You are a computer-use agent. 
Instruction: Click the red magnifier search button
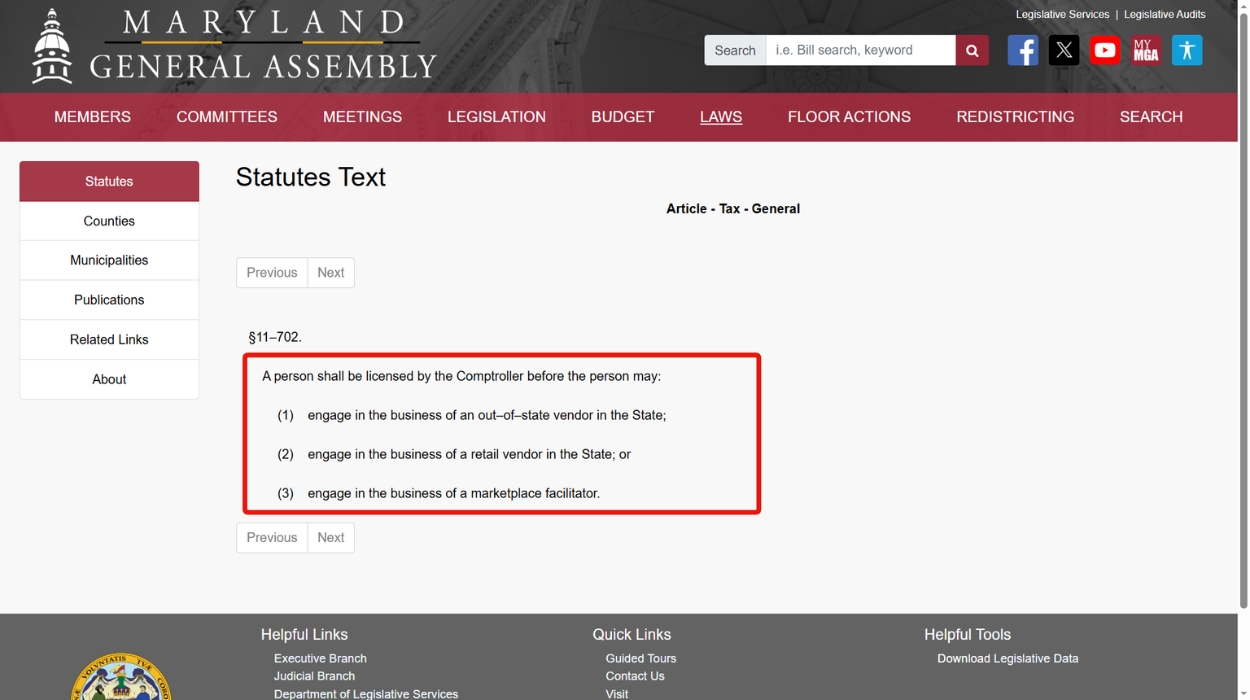[x=972, y=50]
